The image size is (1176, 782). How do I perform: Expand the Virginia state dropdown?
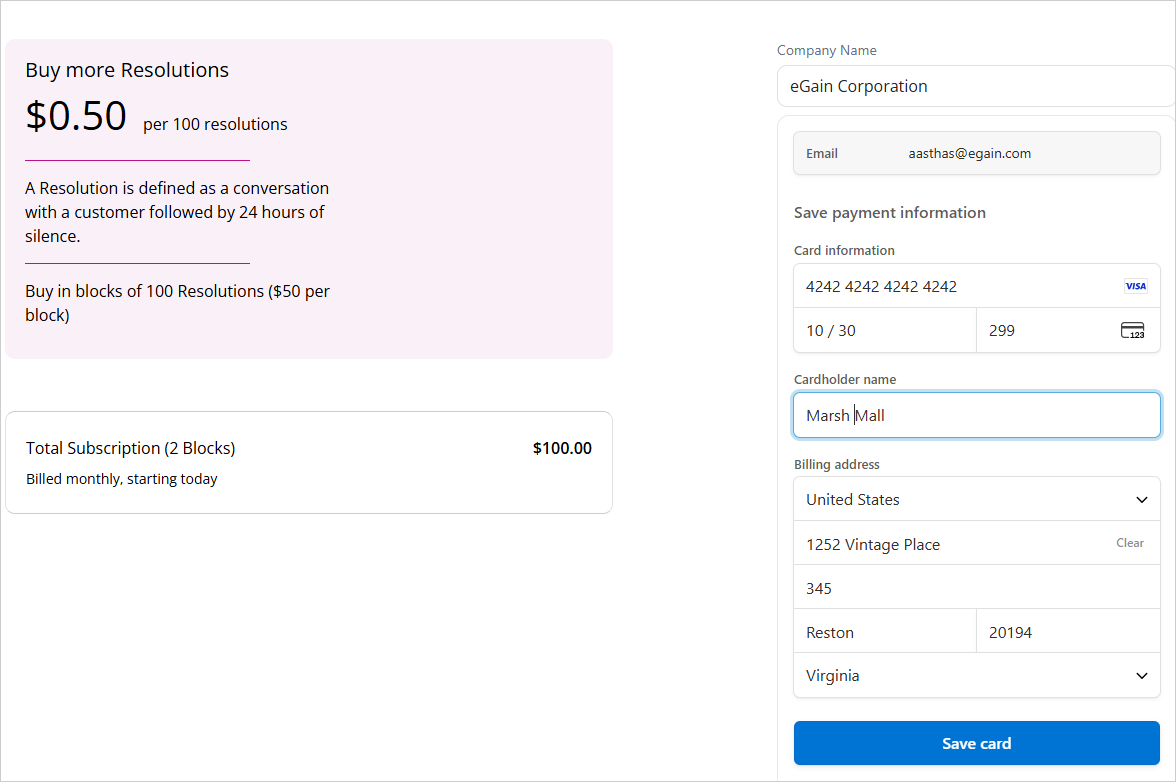click(x=976, y=676)
